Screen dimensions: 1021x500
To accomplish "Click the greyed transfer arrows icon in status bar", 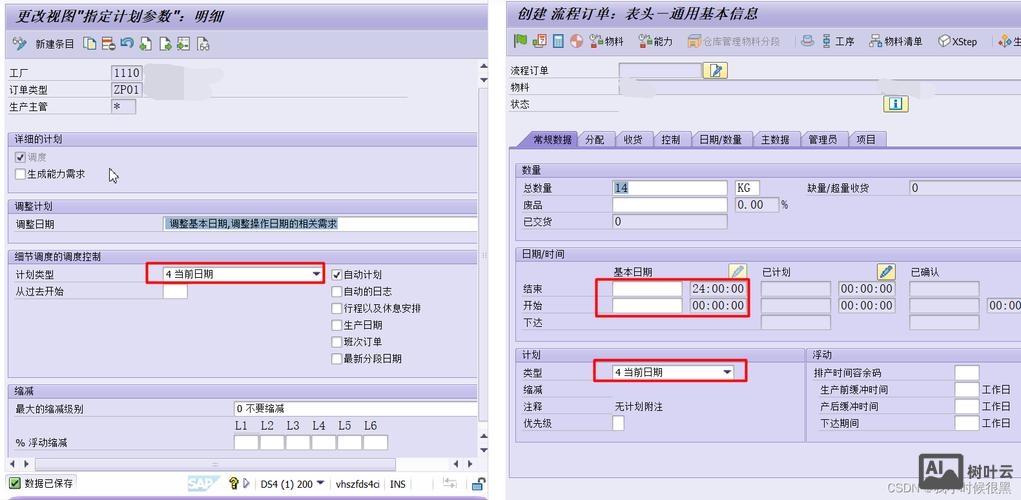I will (x=449, y=483).
